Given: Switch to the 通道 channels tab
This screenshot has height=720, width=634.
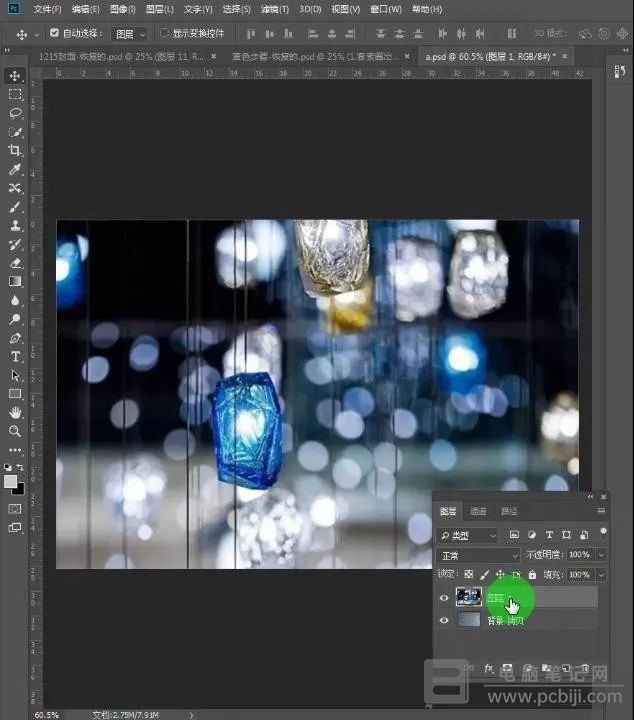Looking at the screenshot, I should [x=478, y=511].
